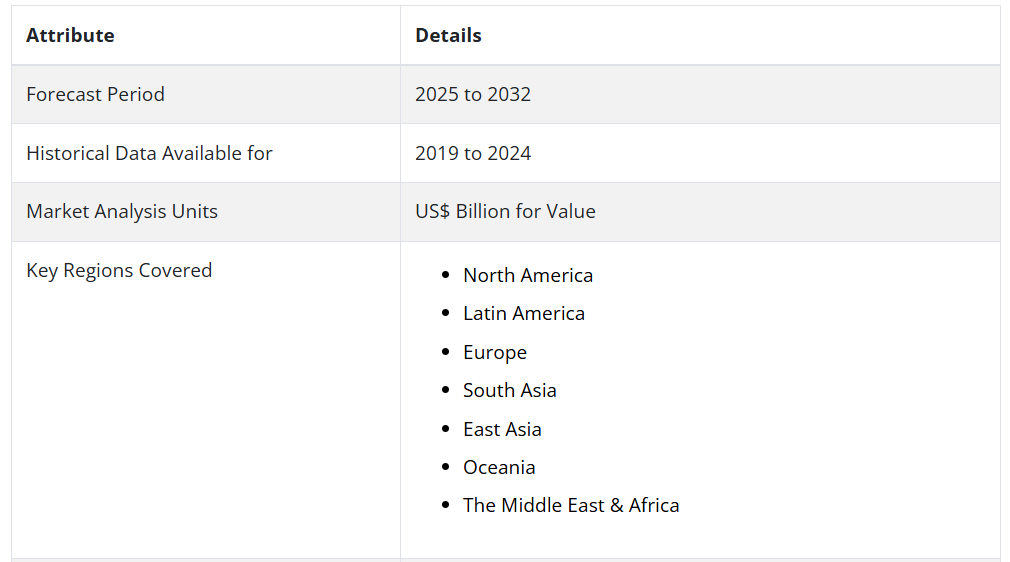
Task: Select the 2025 to 2032 value
Action: (473, 95)
